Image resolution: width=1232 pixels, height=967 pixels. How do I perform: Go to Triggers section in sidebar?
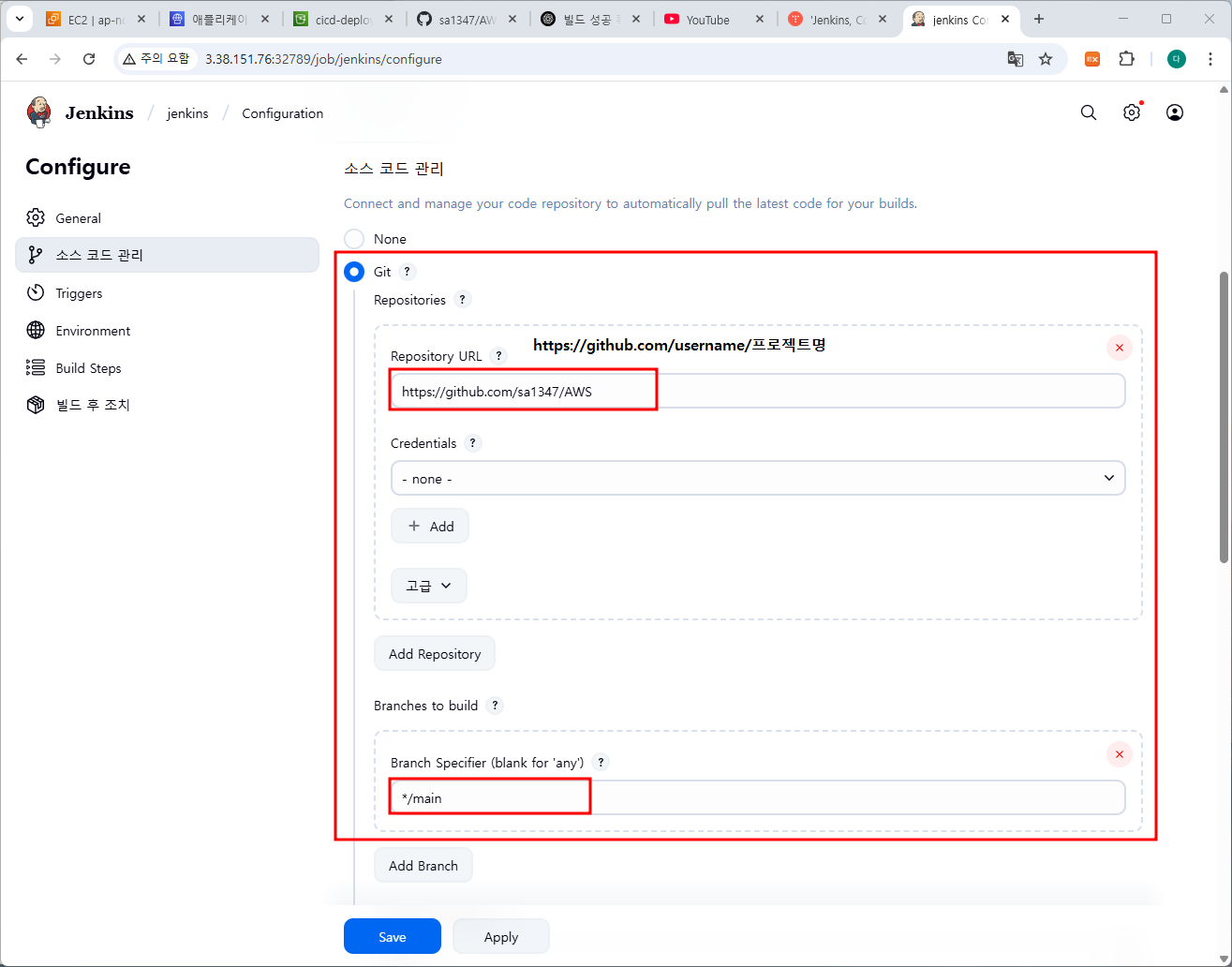(167, 292)
